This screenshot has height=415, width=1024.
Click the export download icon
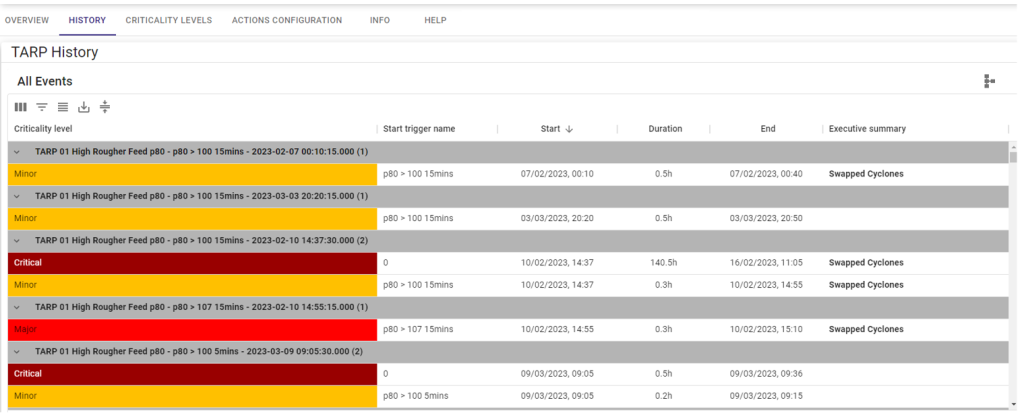[x=84, y=107]
